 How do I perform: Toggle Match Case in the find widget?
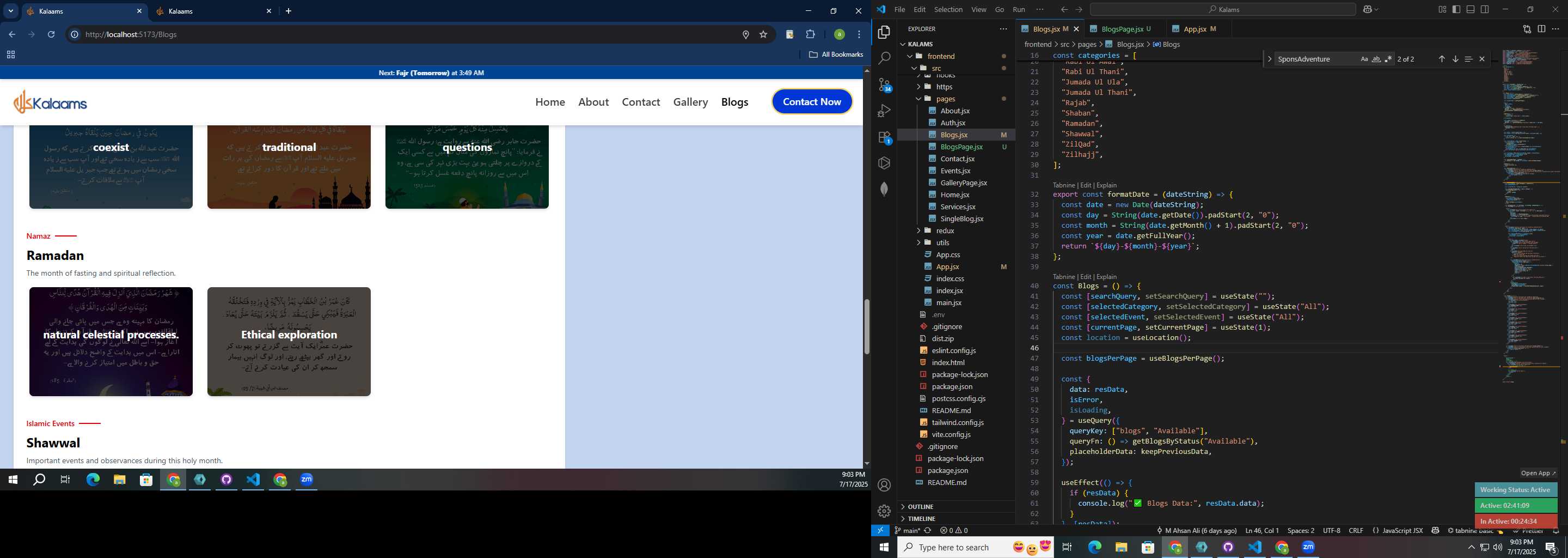pyautogui.click(x=1364, y=59)
